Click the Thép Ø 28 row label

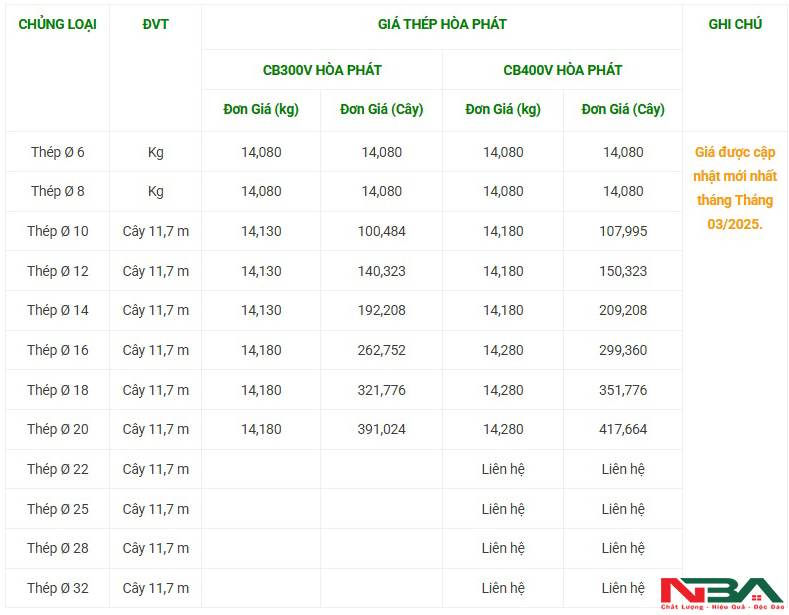tap(57, 548)
